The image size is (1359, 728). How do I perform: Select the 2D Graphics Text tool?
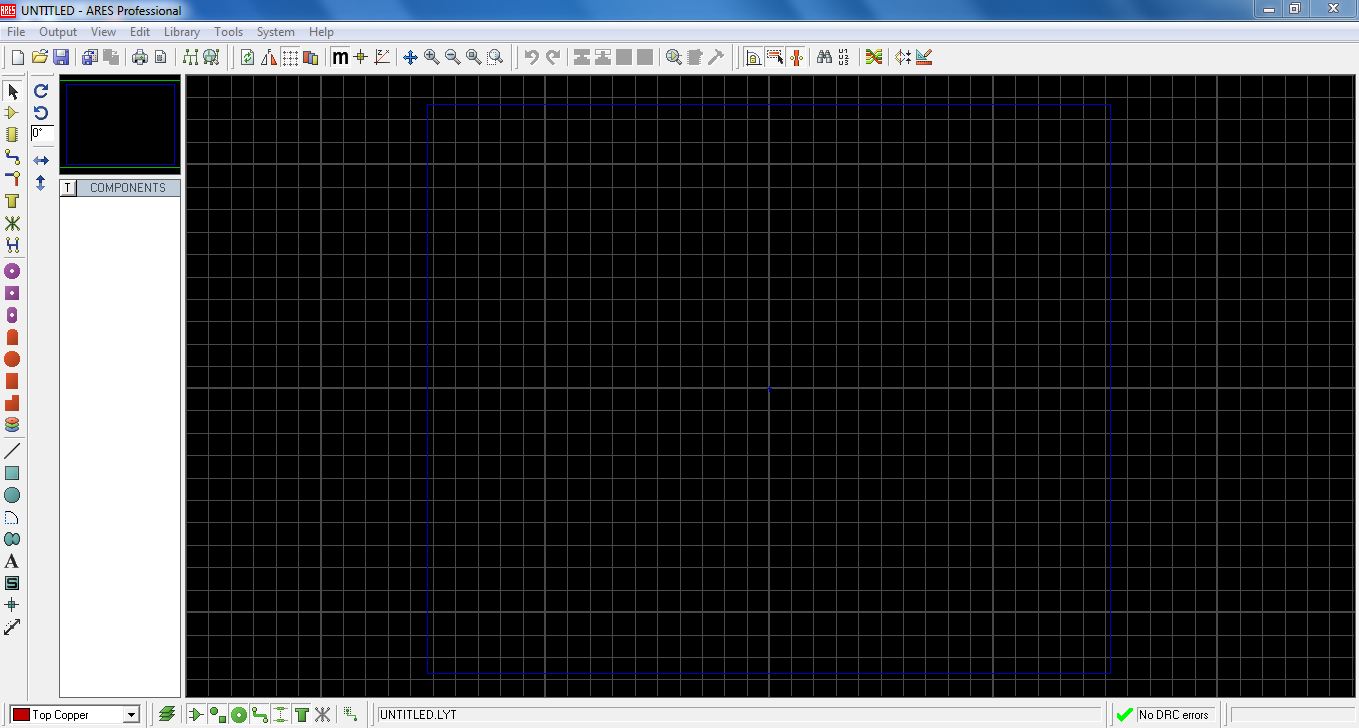(12, 561)
